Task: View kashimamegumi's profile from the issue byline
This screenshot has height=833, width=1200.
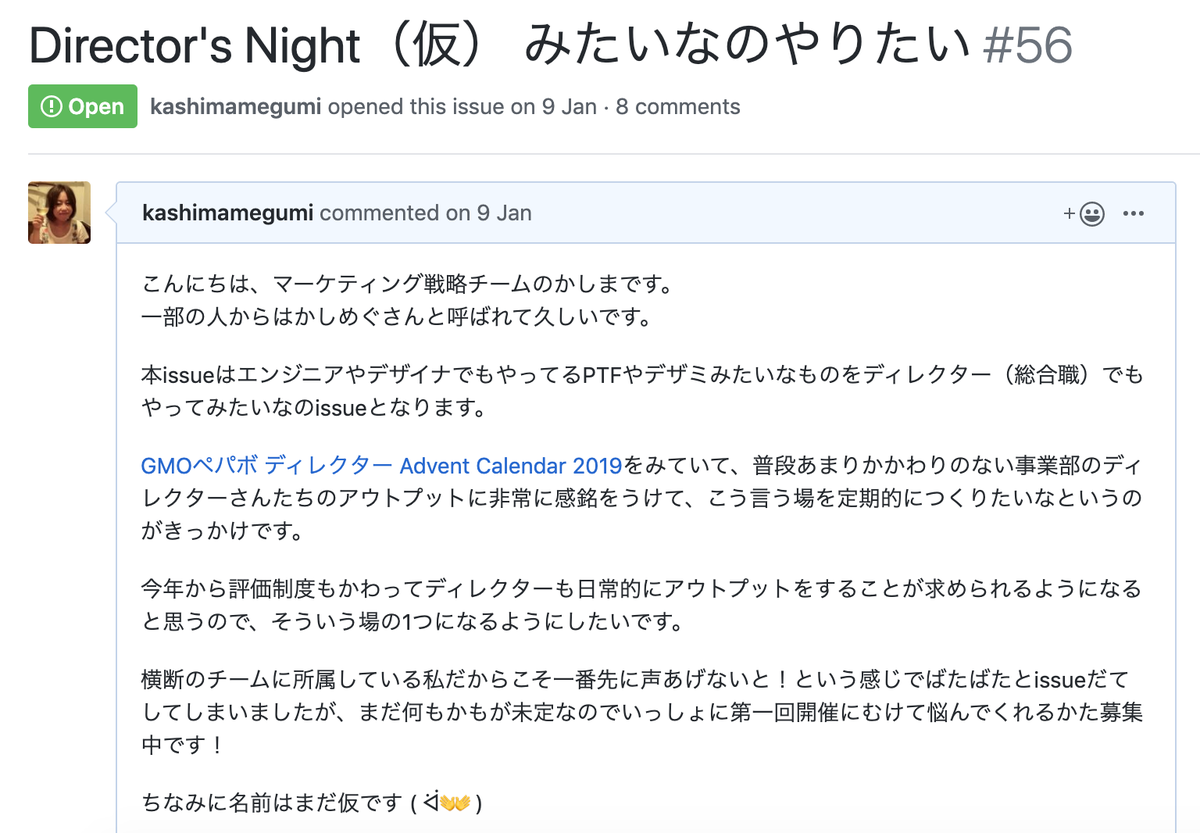Action: [235, 106]
